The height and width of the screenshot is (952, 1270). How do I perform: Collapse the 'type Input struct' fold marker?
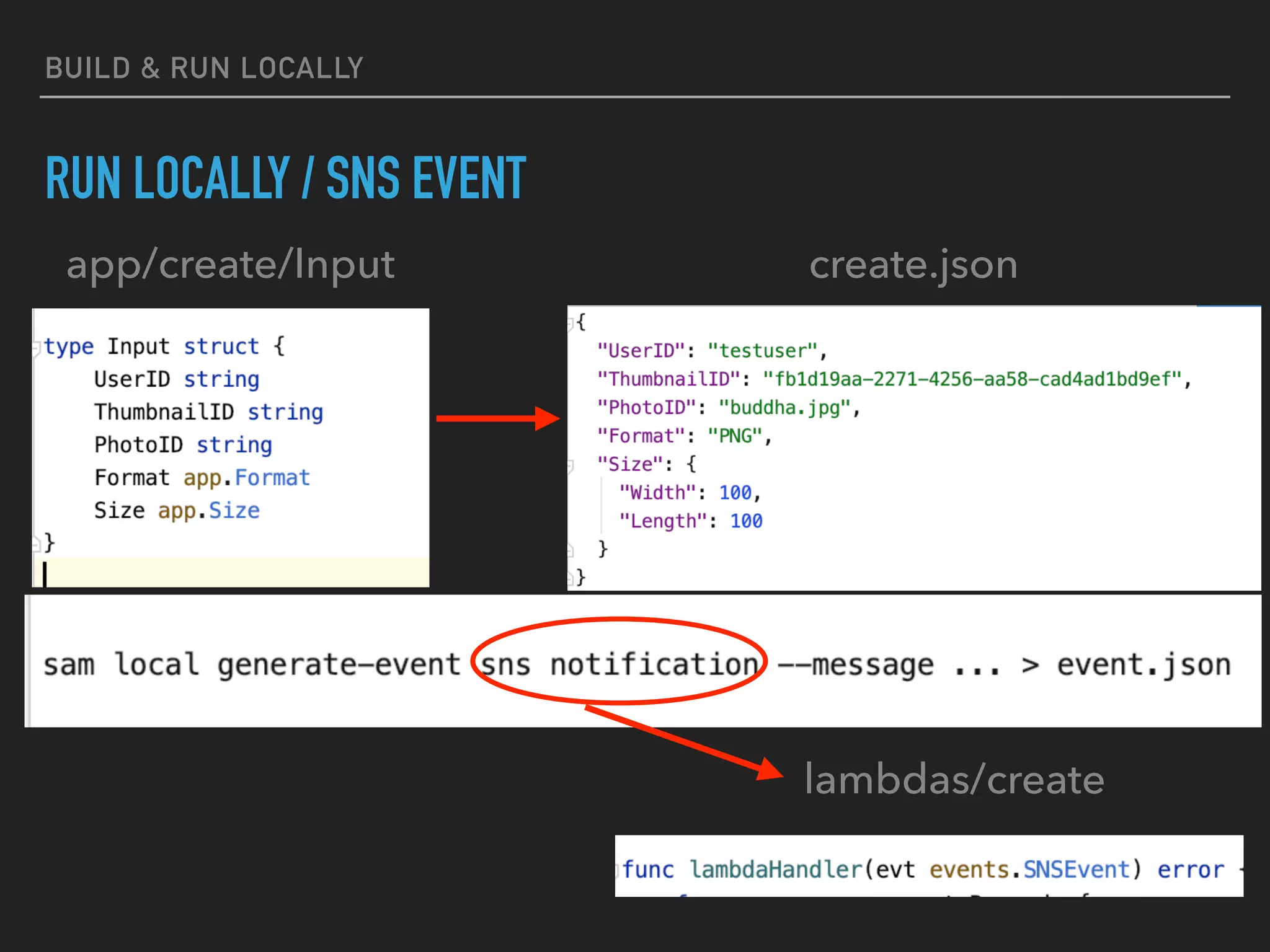pos(37,348)
